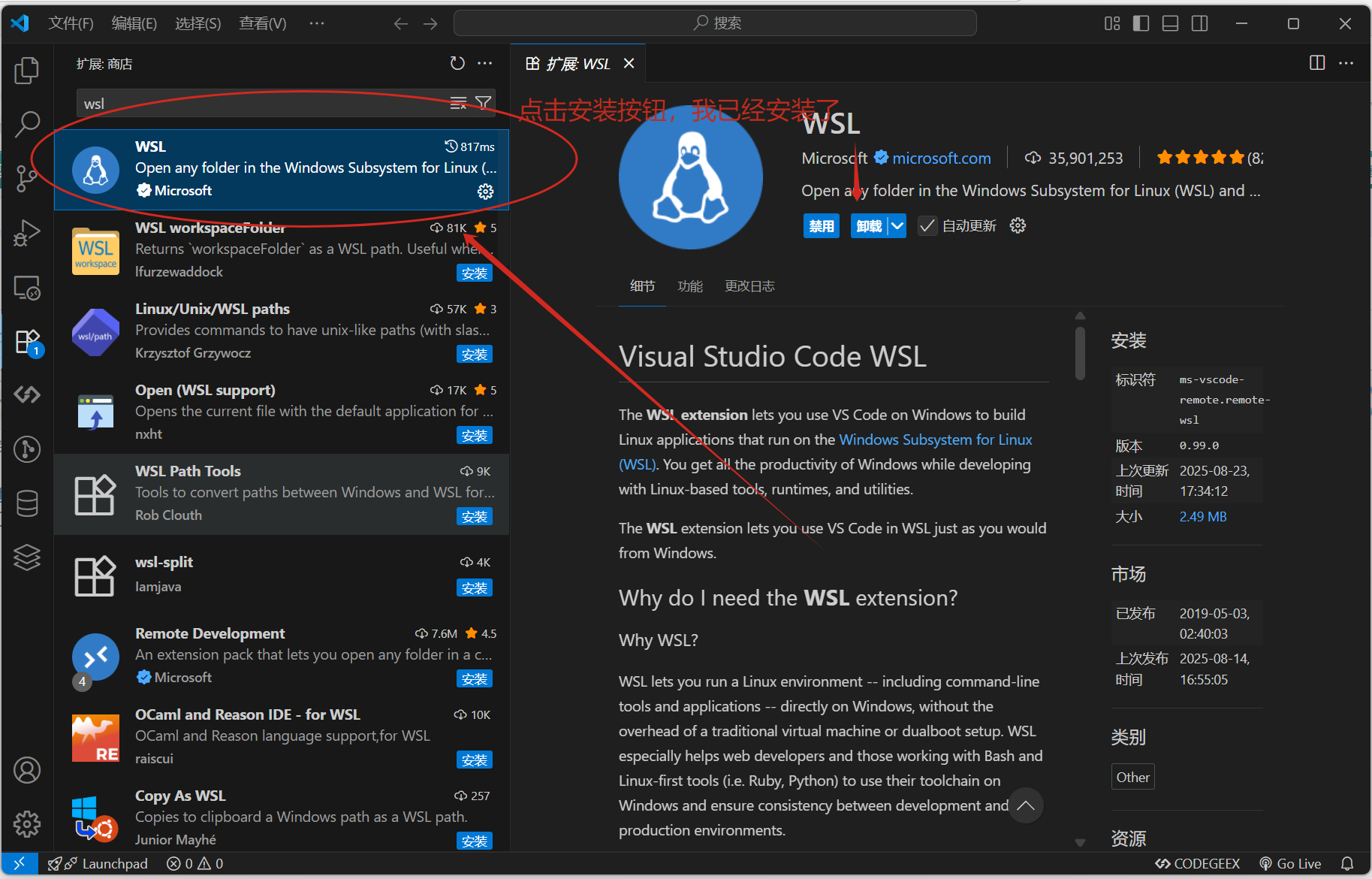
Task: Go back in navigation history
Action: coord(401,24)
